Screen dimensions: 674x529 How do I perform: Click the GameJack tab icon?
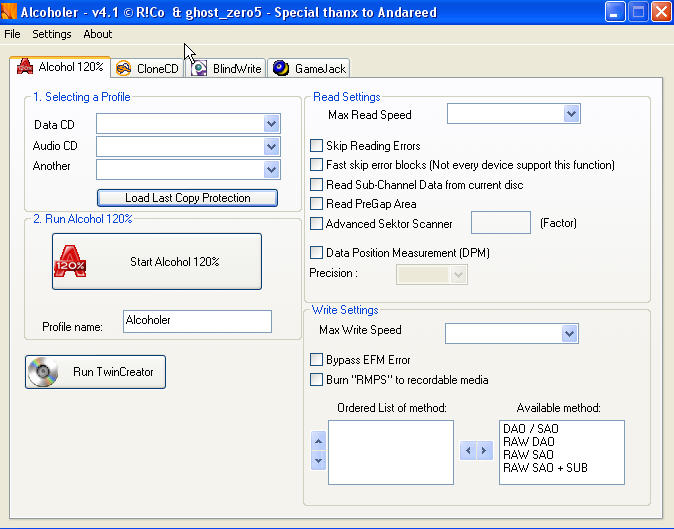click(281, 68)
